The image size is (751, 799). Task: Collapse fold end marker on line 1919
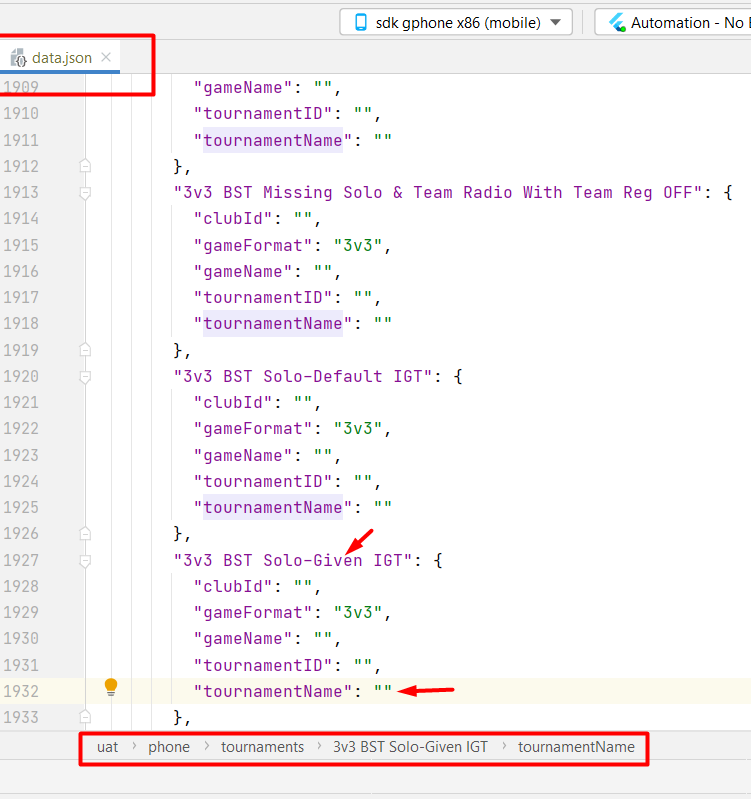coord(85,350)
